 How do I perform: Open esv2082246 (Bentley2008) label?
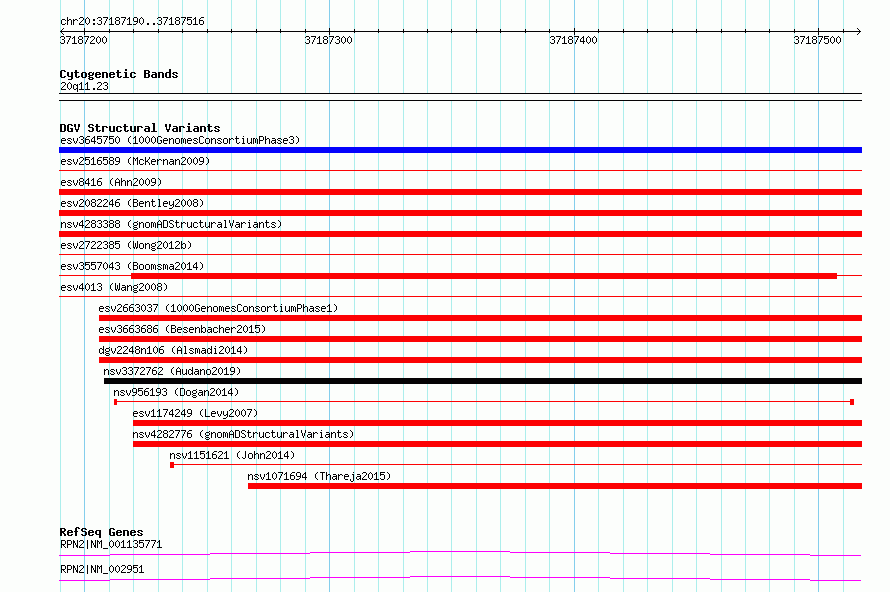tap(132, 203)
